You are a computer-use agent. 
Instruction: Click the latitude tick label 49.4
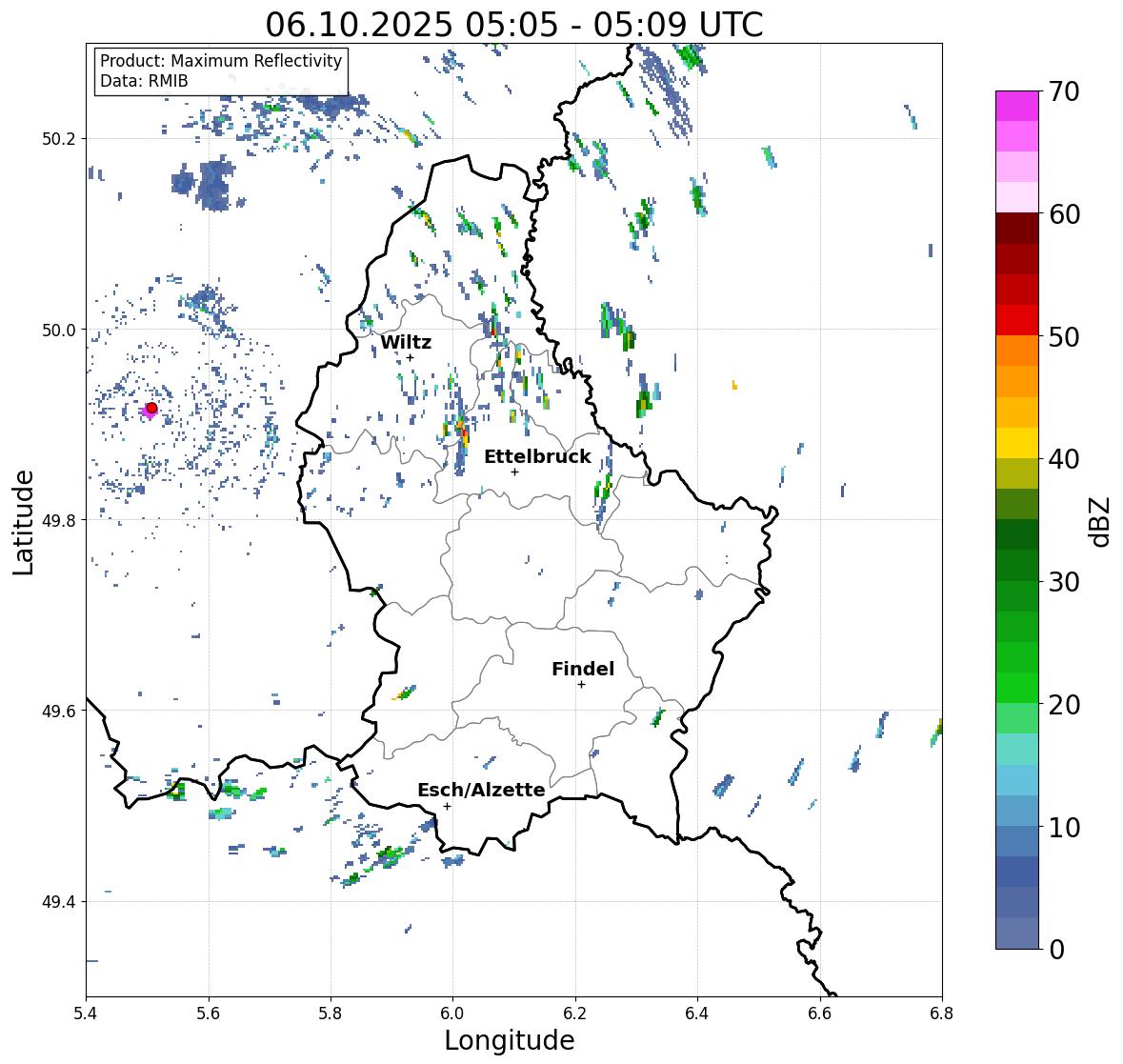59,902
